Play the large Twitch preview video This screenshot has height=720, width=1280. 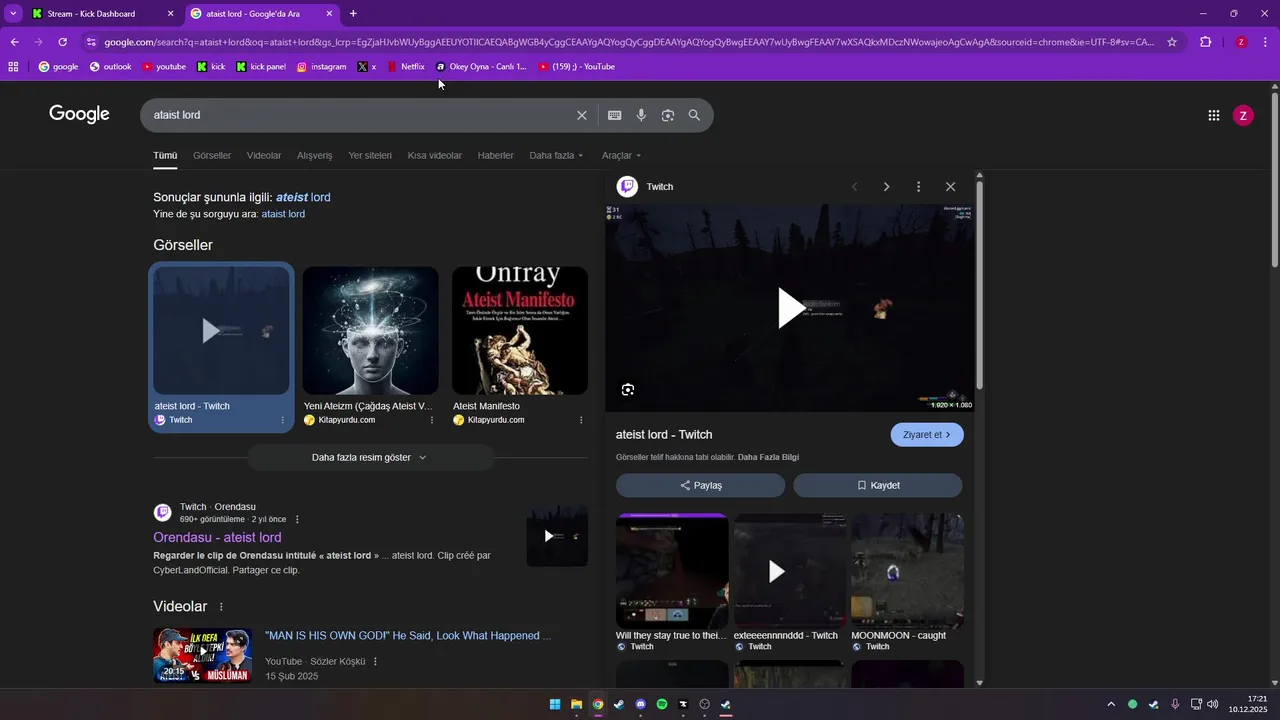790,308
